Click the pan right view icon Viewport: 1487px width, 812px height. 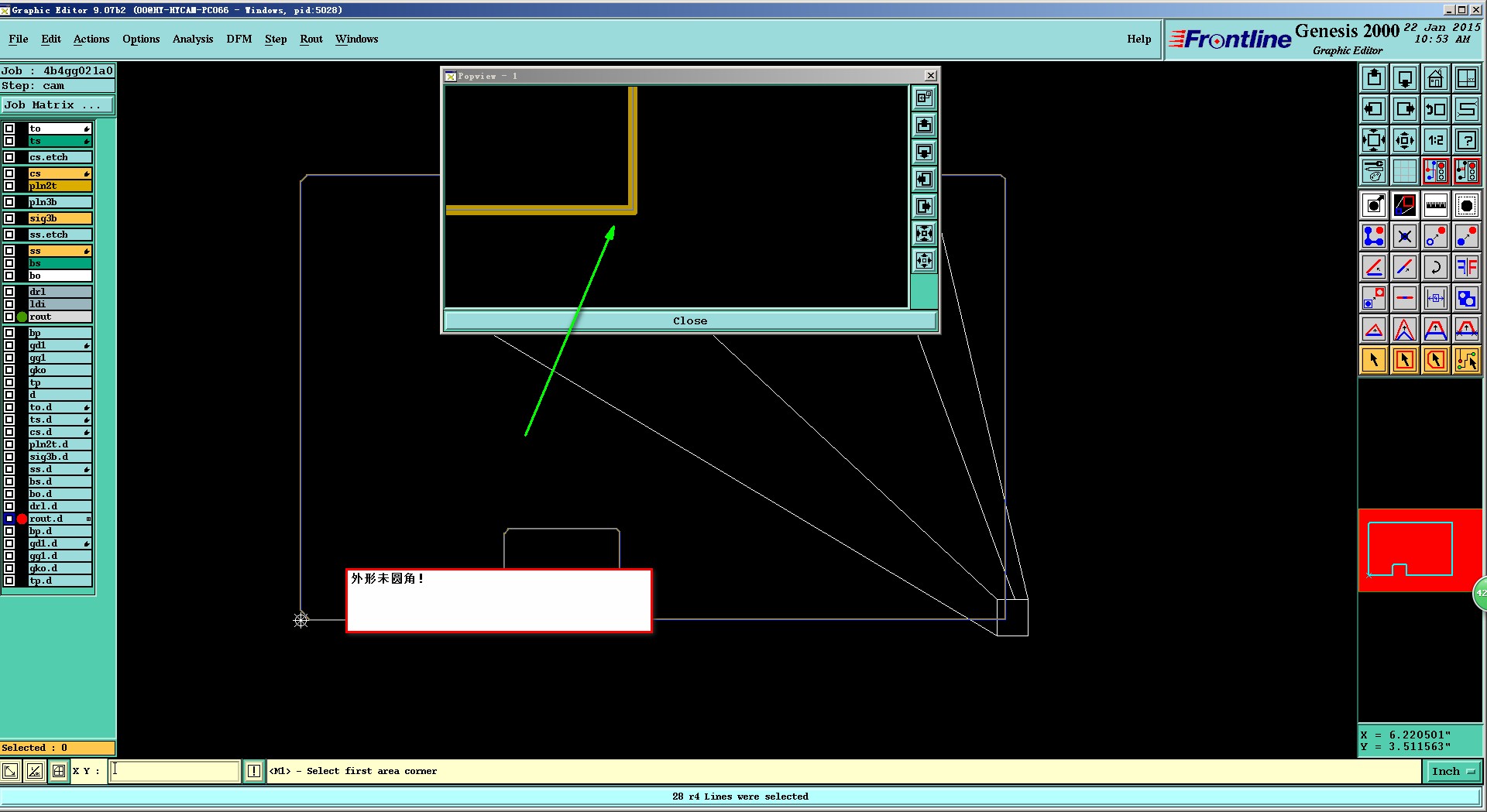coord(1405,109)
